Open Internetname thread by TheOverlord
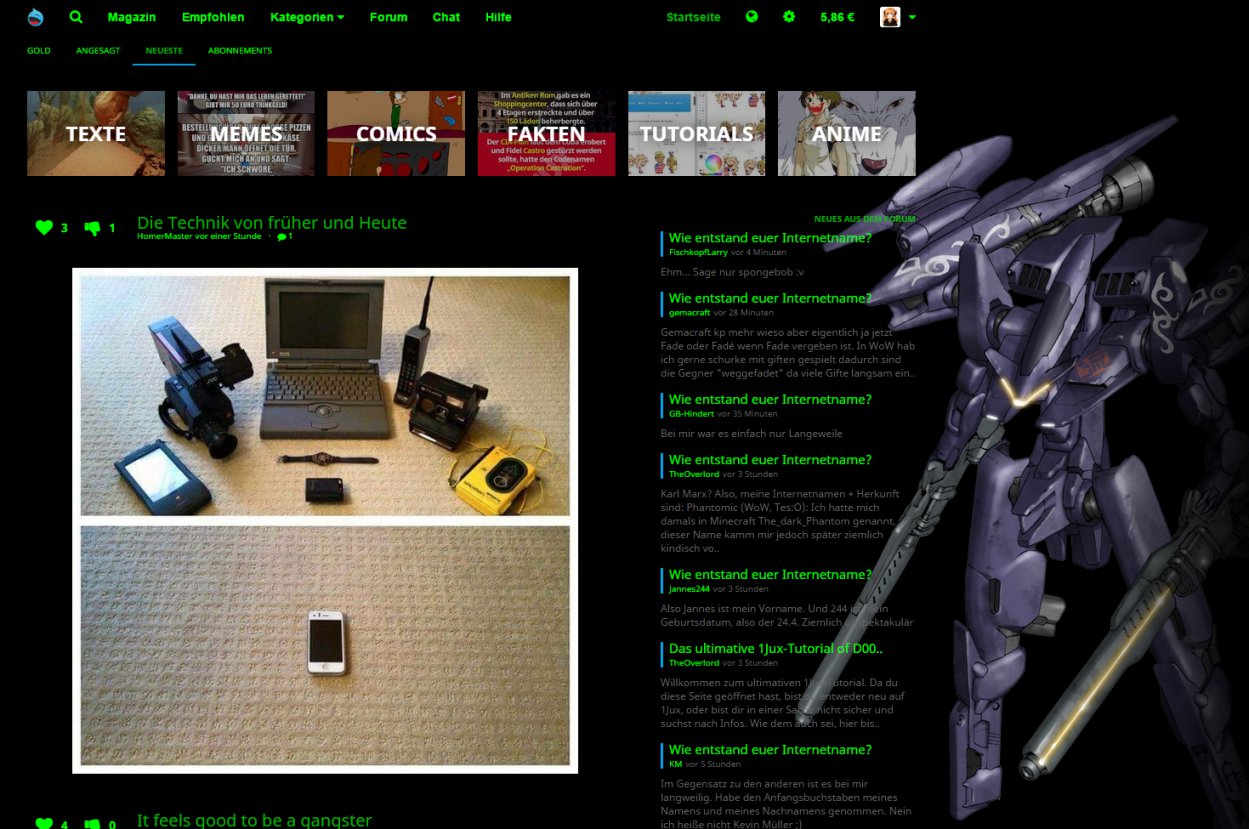 tap(770, 460)
